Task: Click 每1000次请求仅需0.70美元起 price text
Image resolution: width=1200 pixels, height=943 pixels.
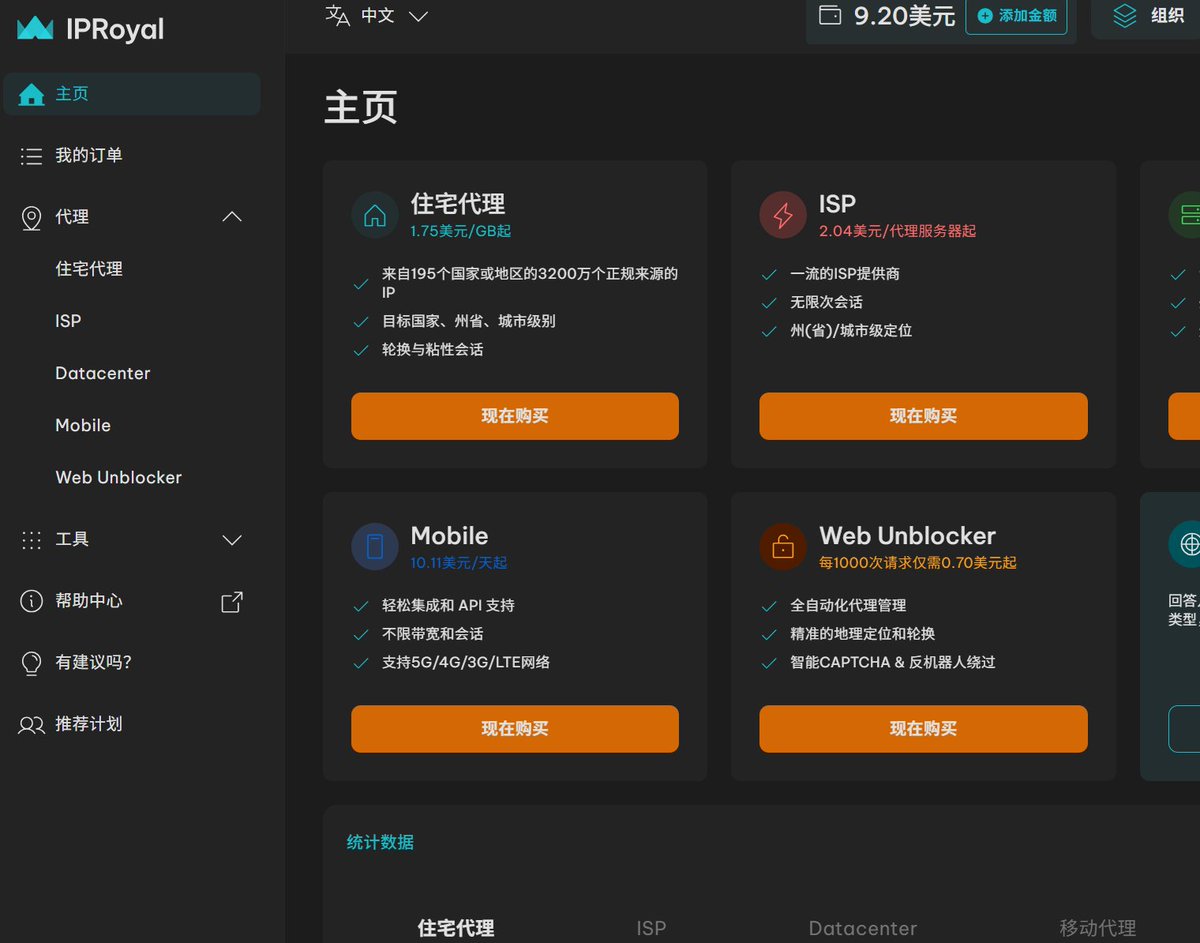Action: (918, 563)
